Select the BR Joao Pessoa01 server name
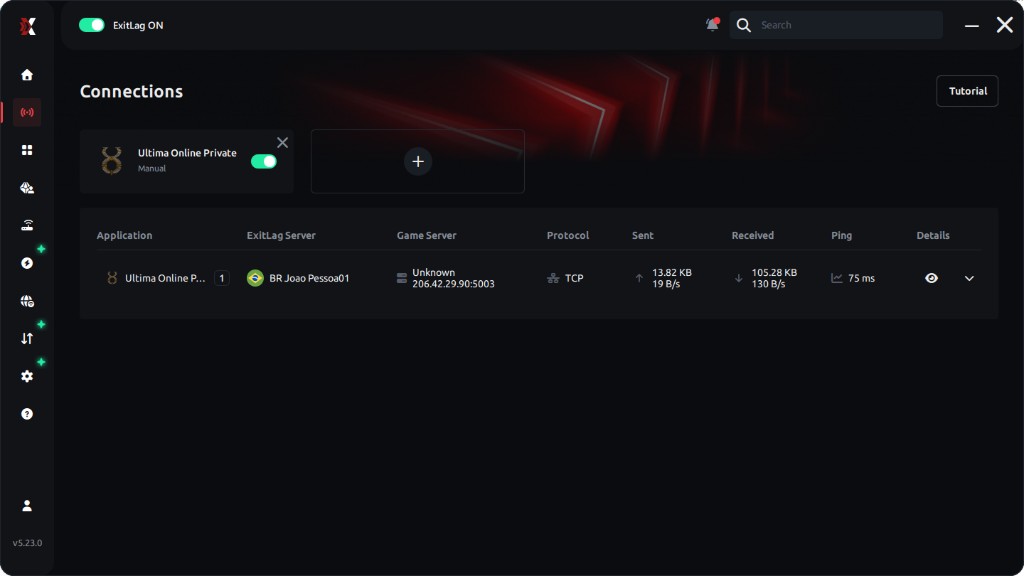This screenshot has height=576, width=1024. click(309, 278)
